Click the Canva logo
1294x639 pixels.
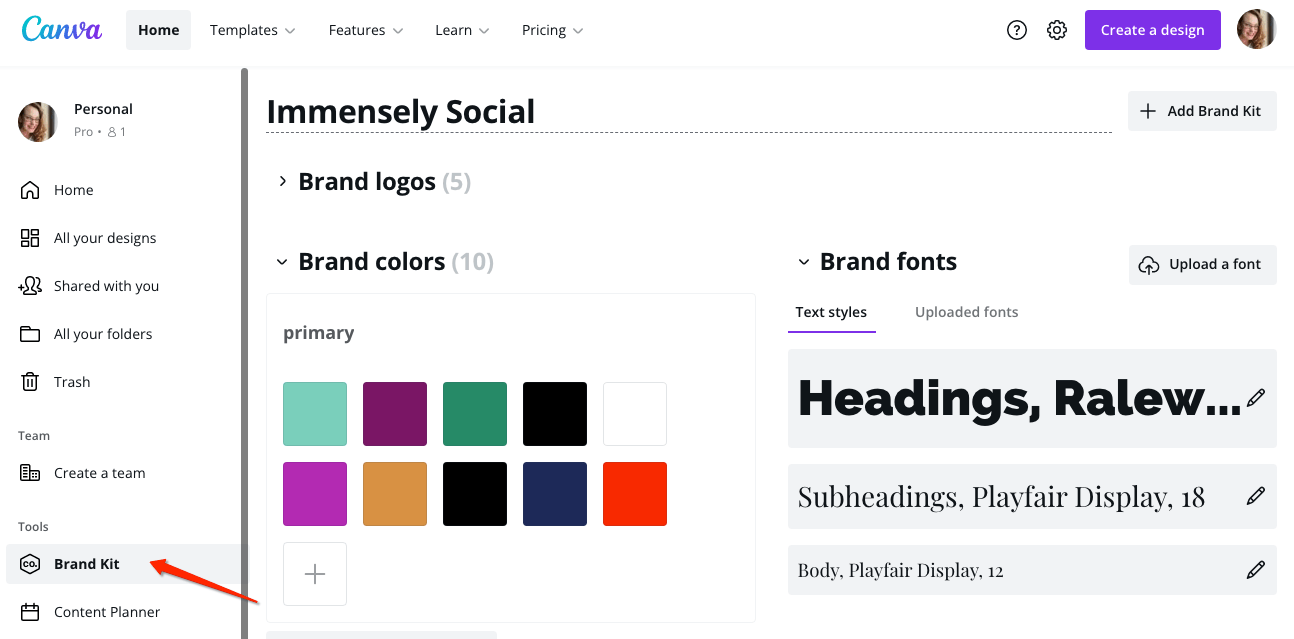point(62,29)
